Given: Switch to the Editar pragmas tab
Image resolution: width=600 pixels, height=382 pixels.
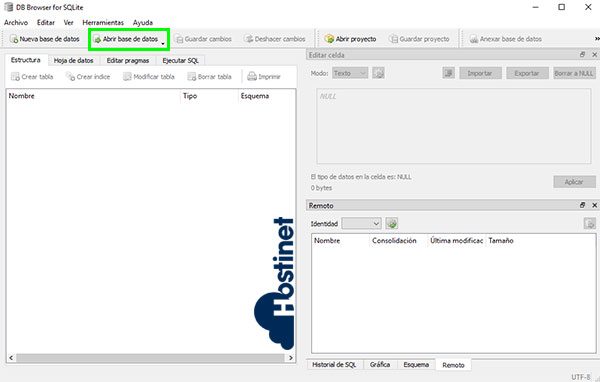Looking at the screenshot, I should [x=128, y=60].
